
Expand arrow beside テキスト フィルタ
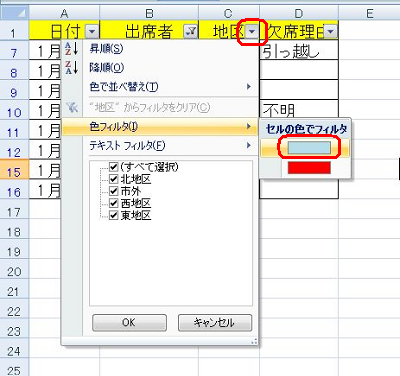pyautogui.click(x=248, y=145)
